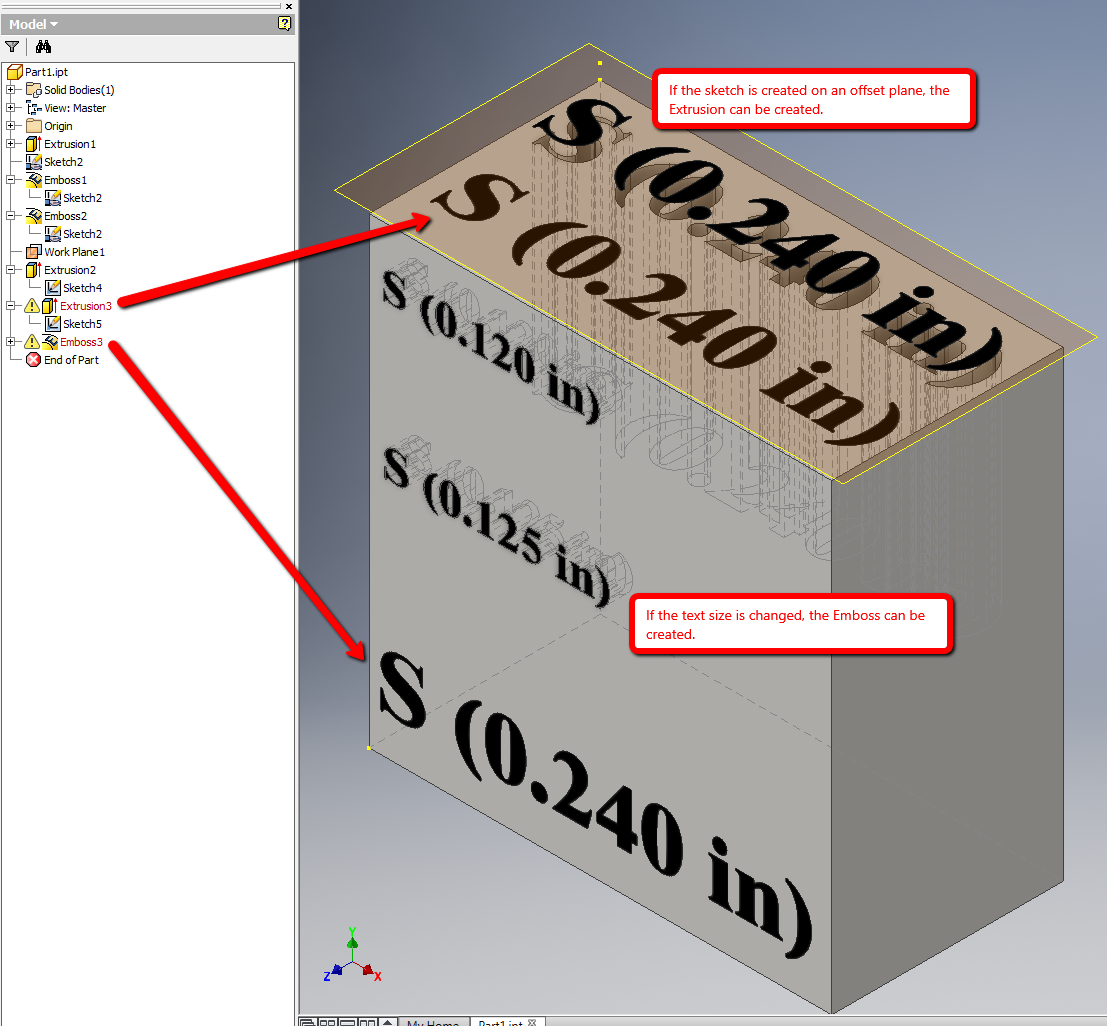Screen dimensions: 1107x1026
Task: Expand the Solid Bodies(1) node
Action: pyautogui.click(x=11, y=90)
